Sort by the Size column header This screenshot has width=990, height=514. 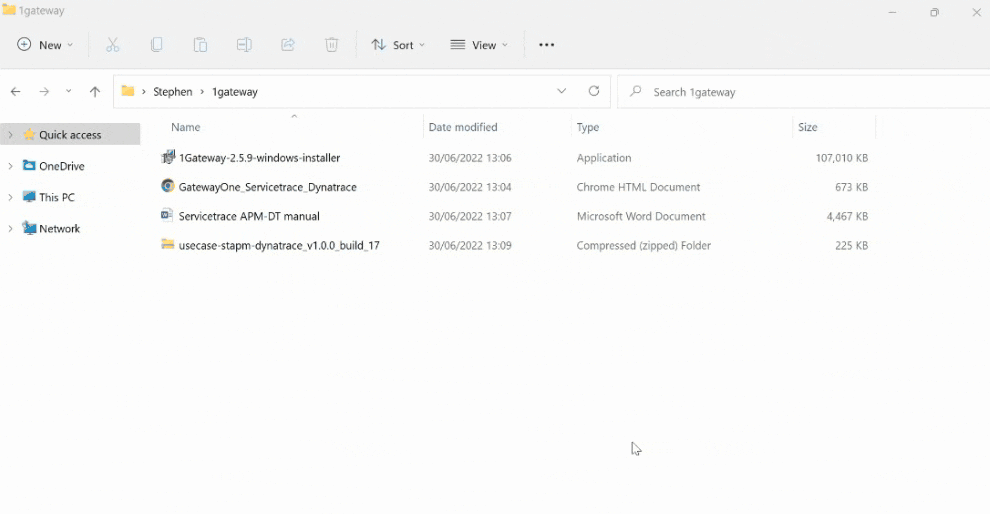point(808,127)
